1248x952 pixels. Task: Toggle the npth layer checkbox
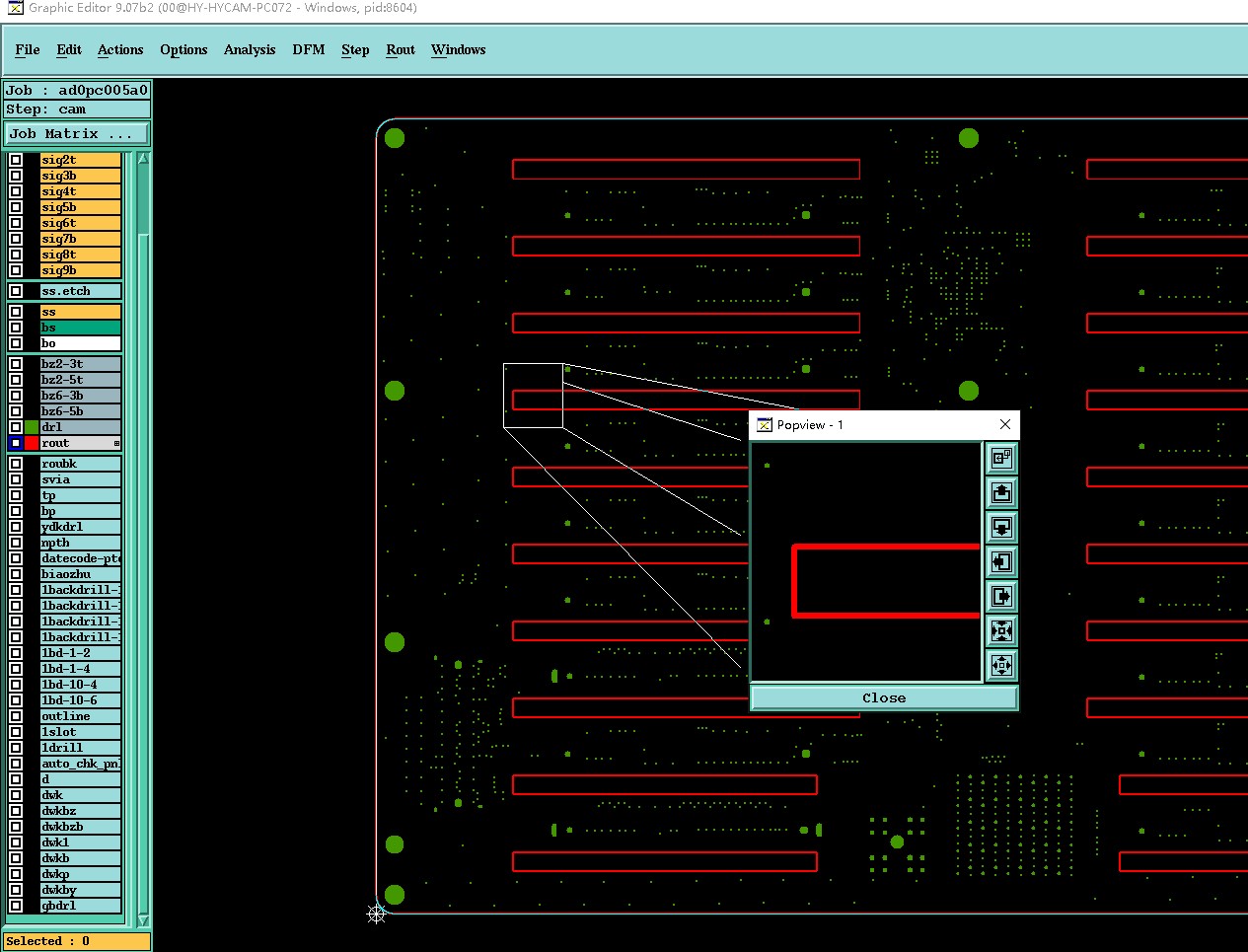click(16, 543)
